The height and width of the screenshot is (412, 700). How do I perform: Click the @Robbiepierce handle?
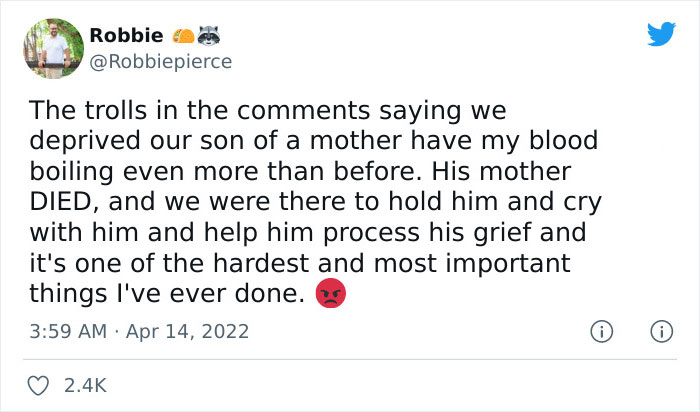160,61
